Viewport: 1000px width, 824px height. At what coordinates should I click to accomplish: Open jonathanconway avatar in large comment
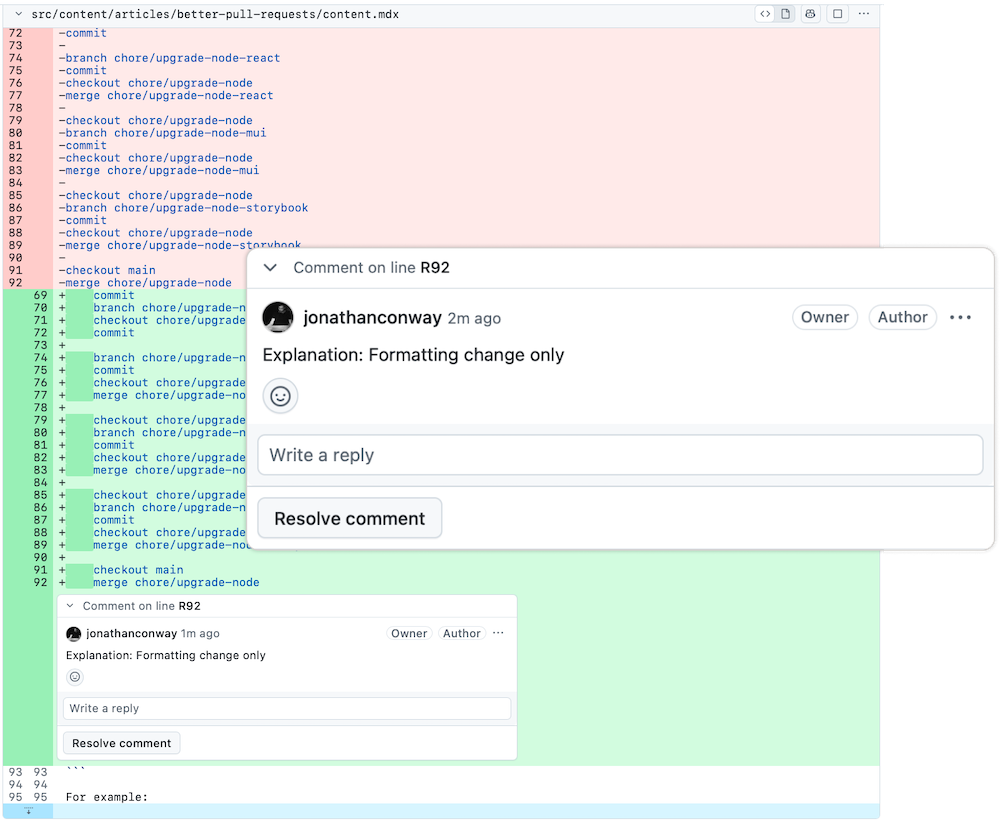pyautogui.click(x=278, y=318)
